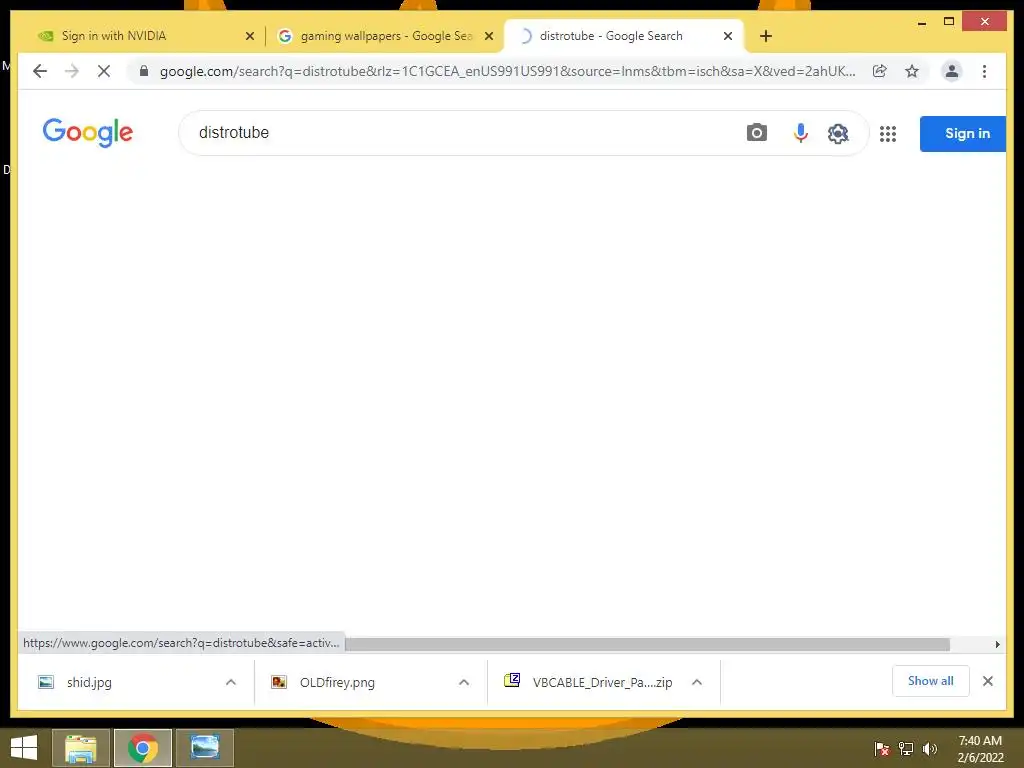
Task: Click the address bar URL
Action: pyautogui.click(x=507, y=71)
